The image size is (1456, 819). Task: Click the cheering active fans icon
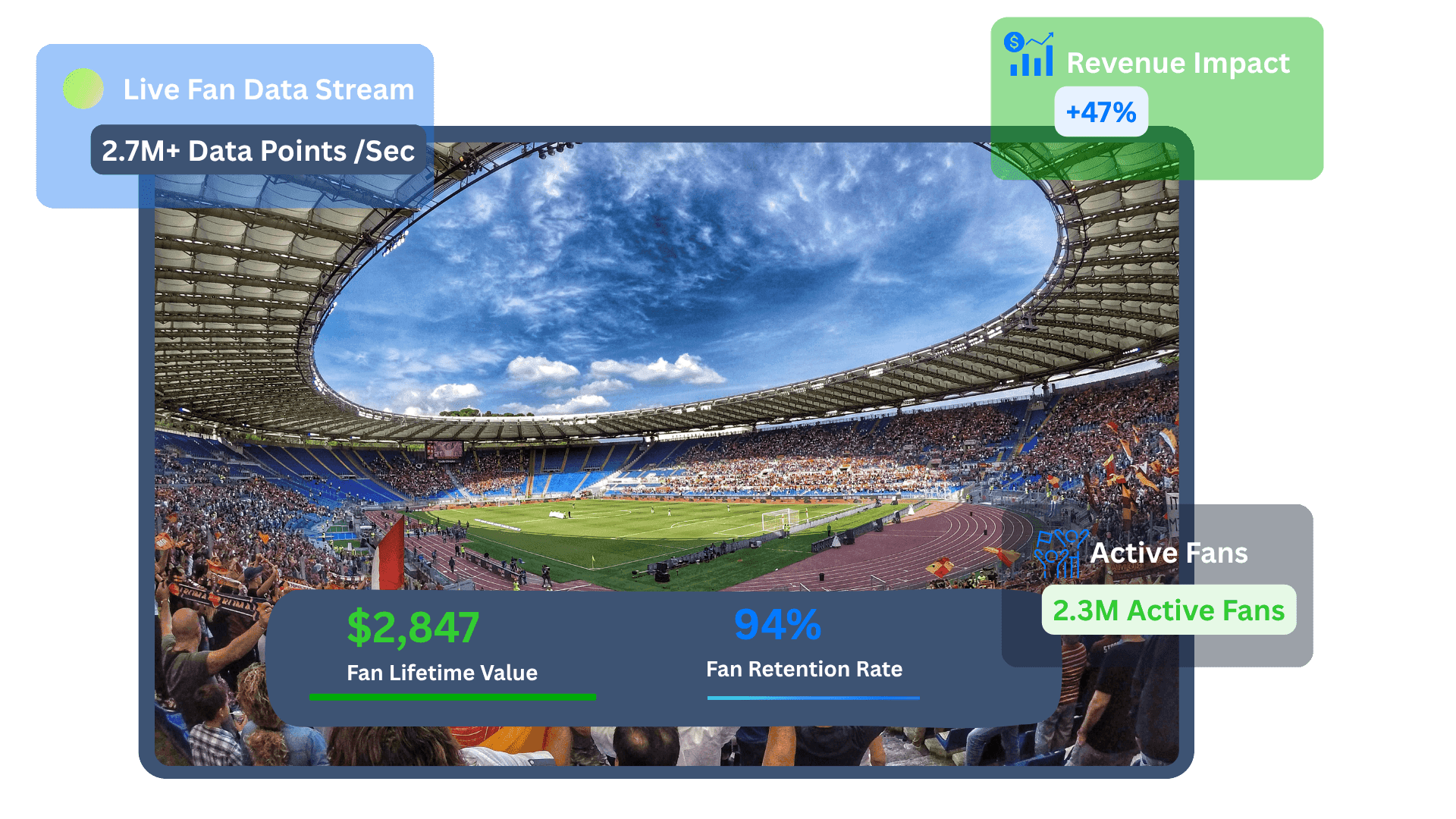(x=1061, y=554)
